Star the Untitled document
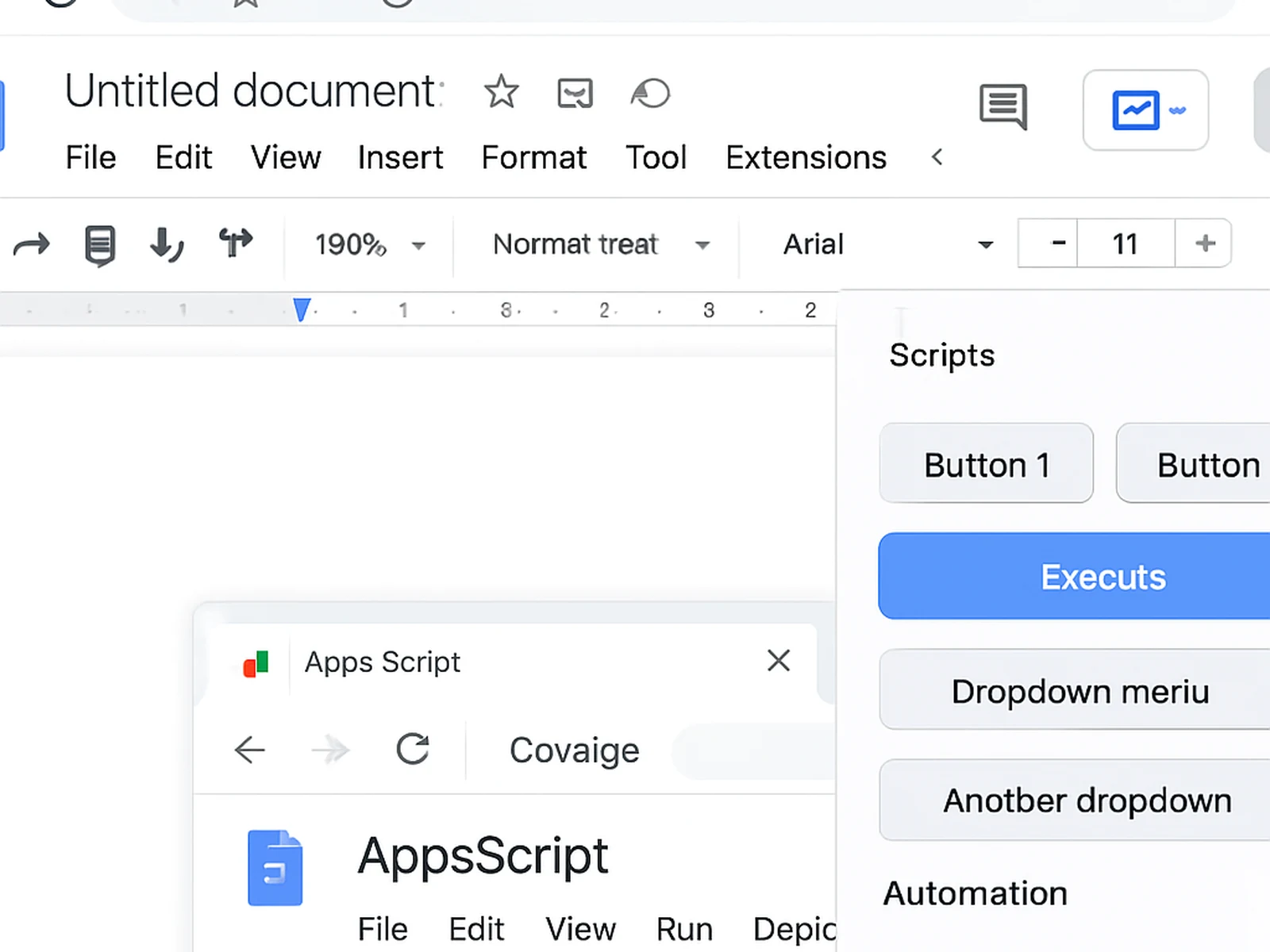The height and width of the screenshot is (952, 1270). tap(501, 92)
